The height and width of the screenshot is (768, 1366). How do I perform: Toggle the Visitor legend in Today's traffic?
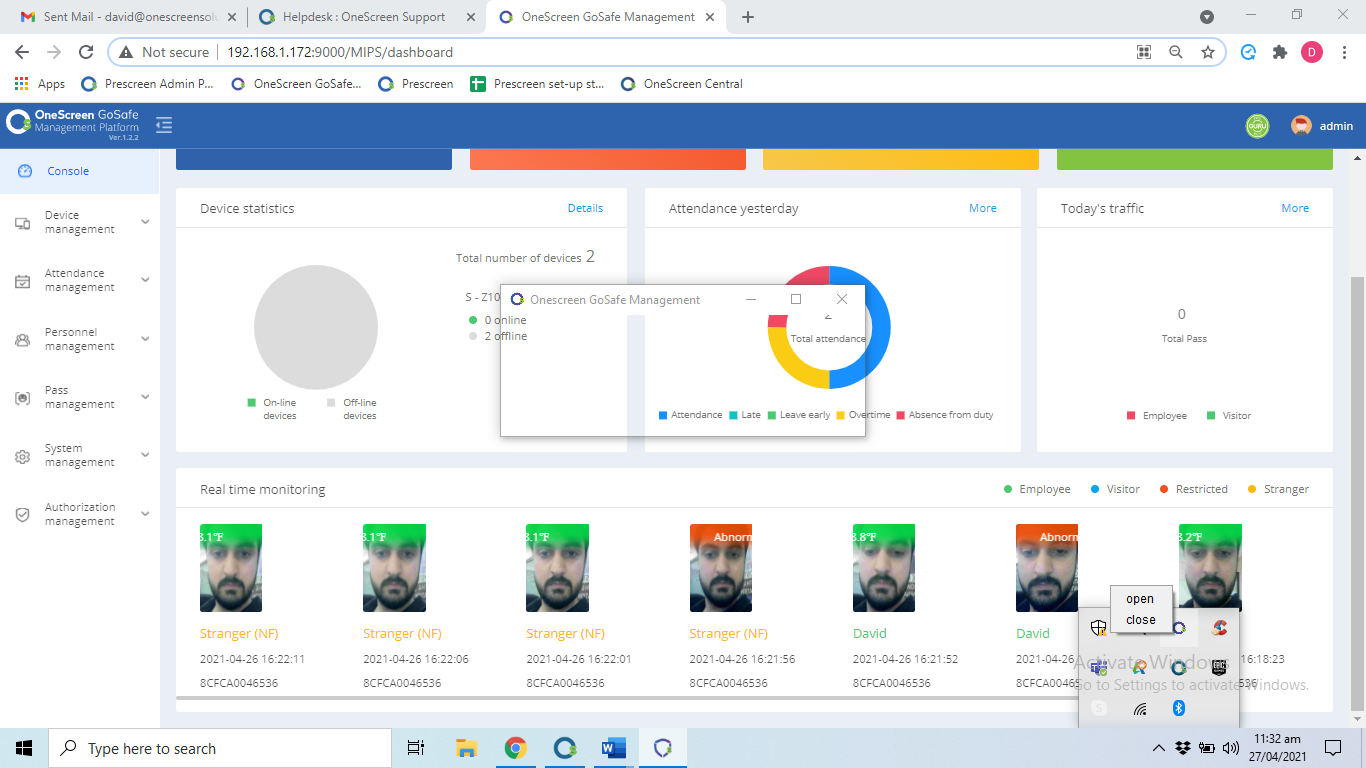pos(1228,416)
